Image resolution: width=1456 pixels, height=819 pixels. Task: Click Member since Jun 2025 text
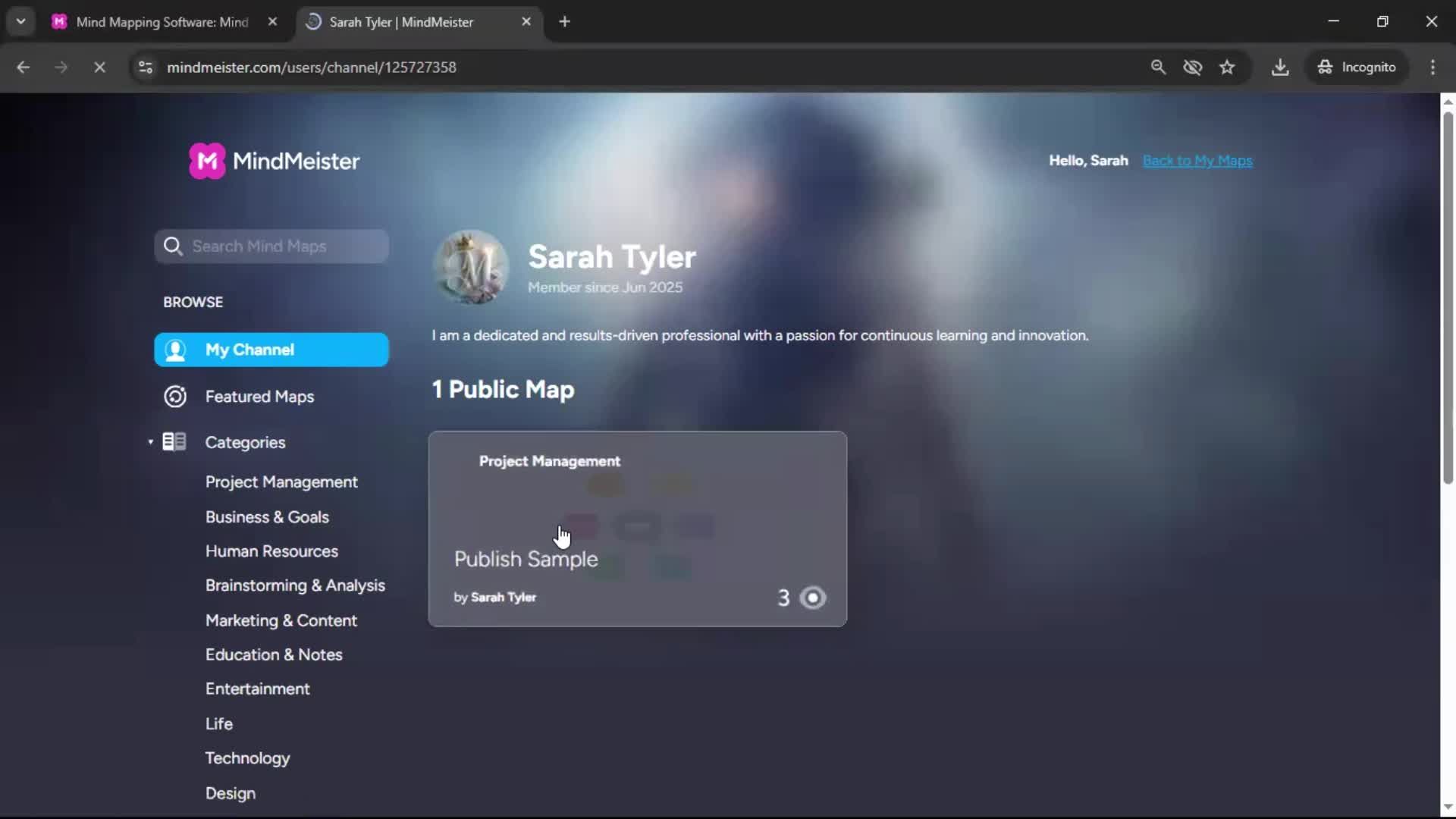point(604,287)
